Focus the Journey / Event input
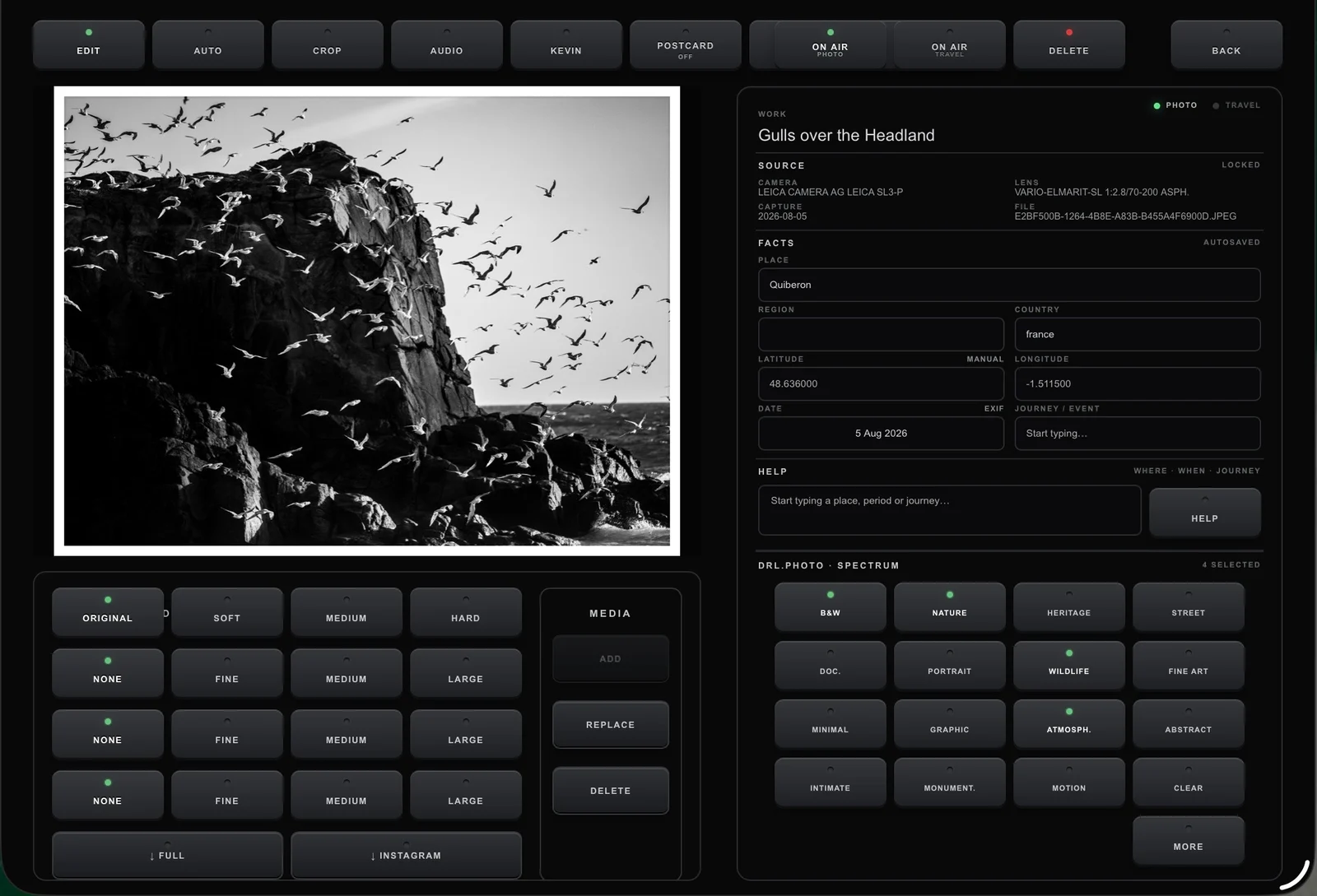This screenshot has width=1317, height=896. coord(1137,434)
